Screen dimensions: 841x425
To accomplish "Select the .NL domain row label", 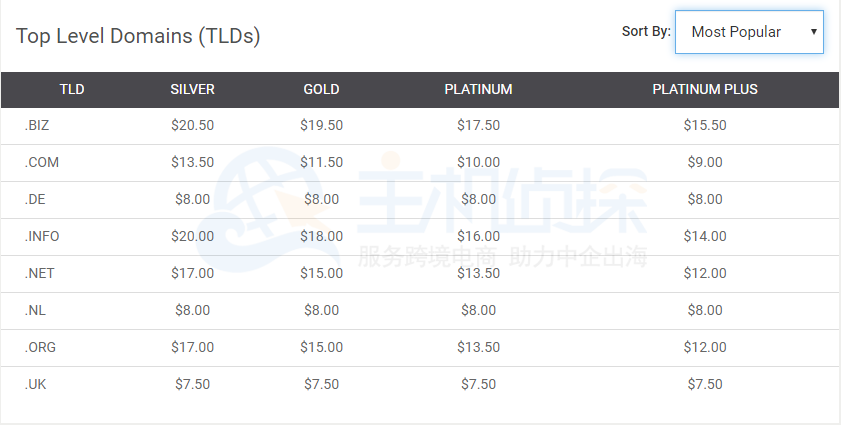I will pos(35,310).
